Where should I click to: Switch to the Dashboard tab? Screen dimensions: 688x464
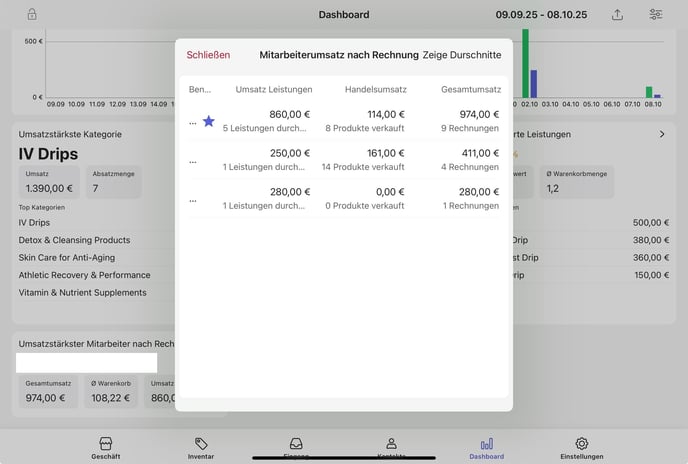point(486,447)
